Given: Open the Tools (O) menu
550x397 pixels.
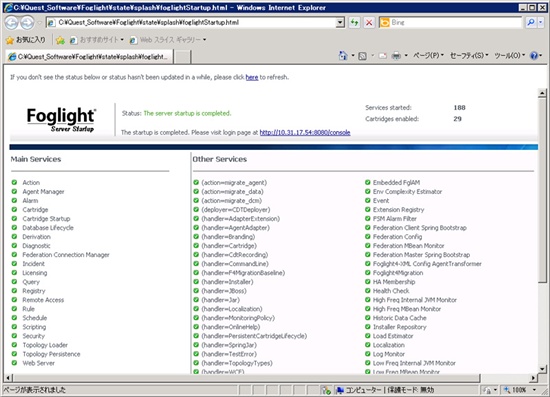Looking at the screenshot, I should (x=509, y=56).
